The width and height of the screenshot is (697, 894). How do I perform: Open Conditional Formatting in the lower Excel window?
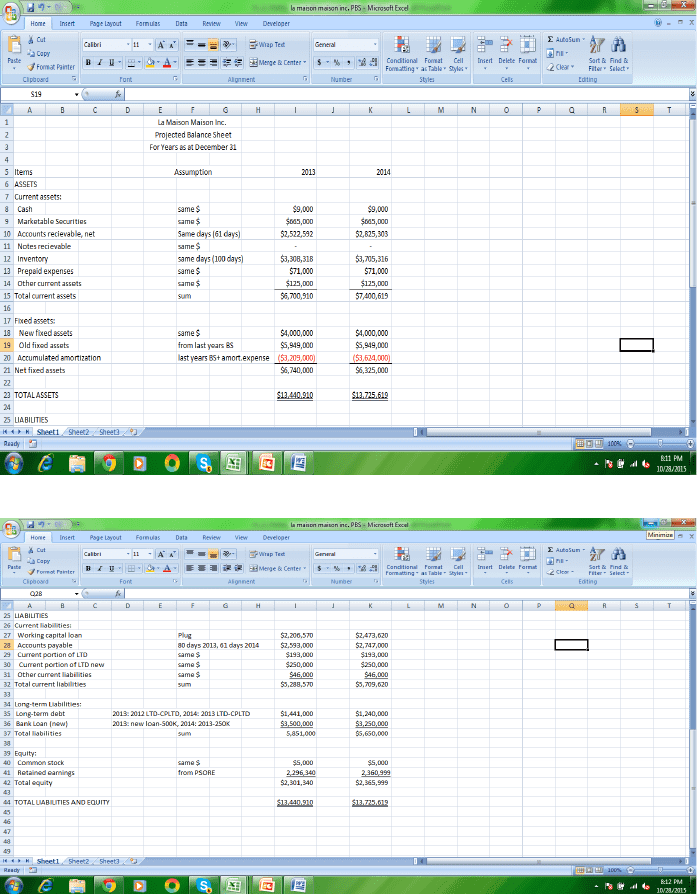point(402,561)
